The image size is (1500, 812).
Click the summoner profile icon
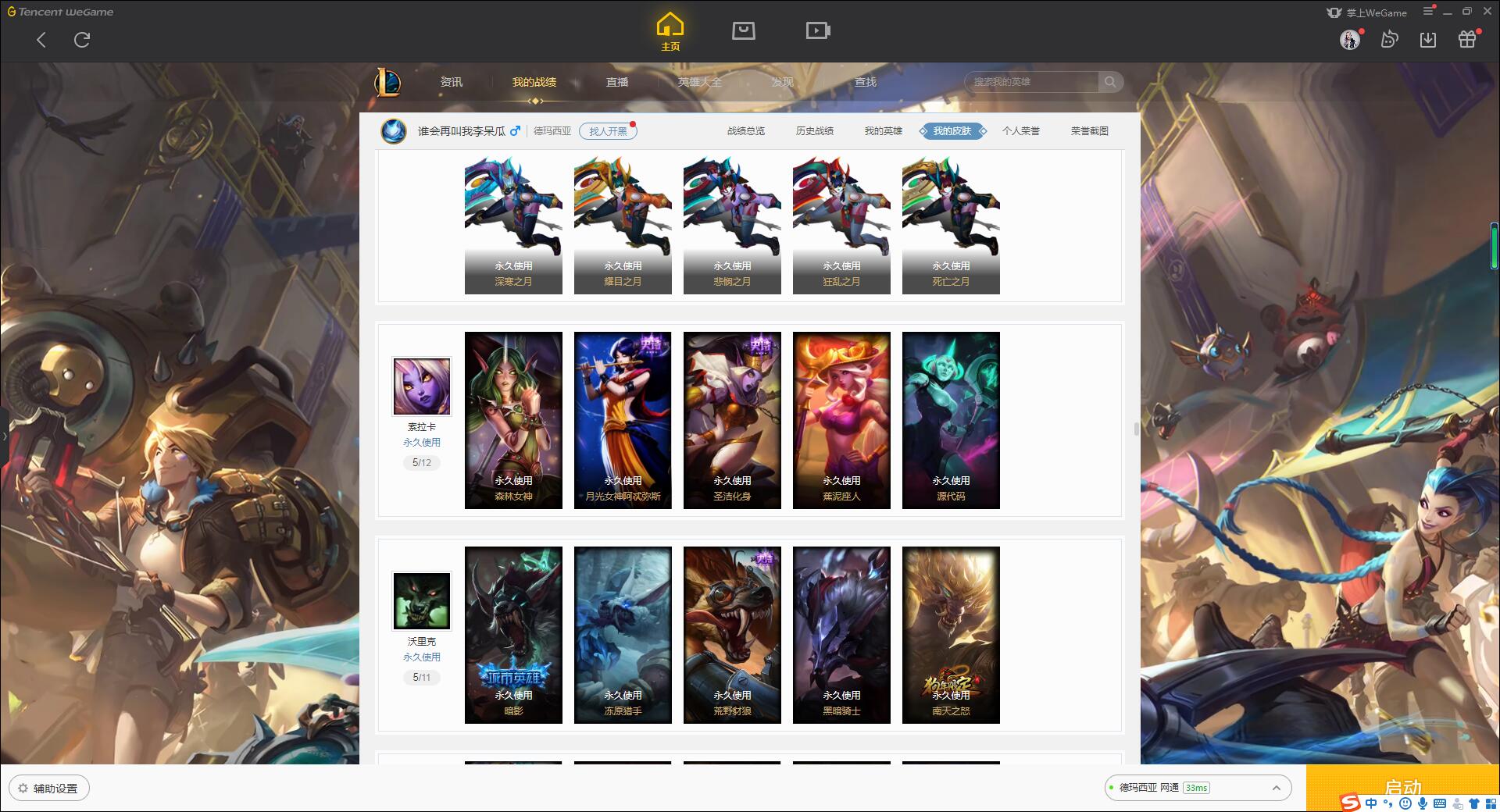pyautogui.click(x=394, y=130)
